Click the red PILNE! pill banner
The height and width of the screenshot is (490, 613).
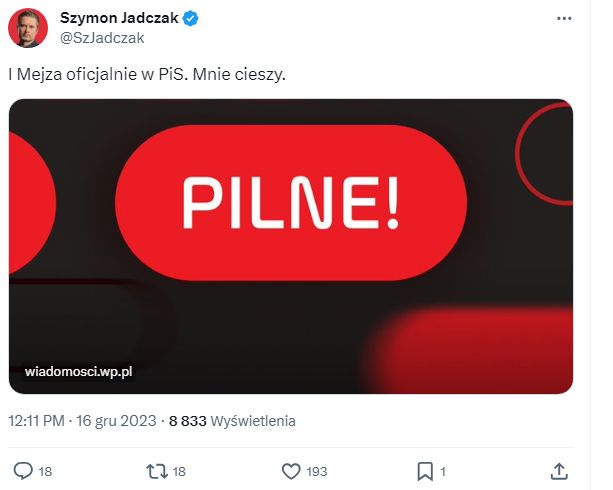(291, 203)
